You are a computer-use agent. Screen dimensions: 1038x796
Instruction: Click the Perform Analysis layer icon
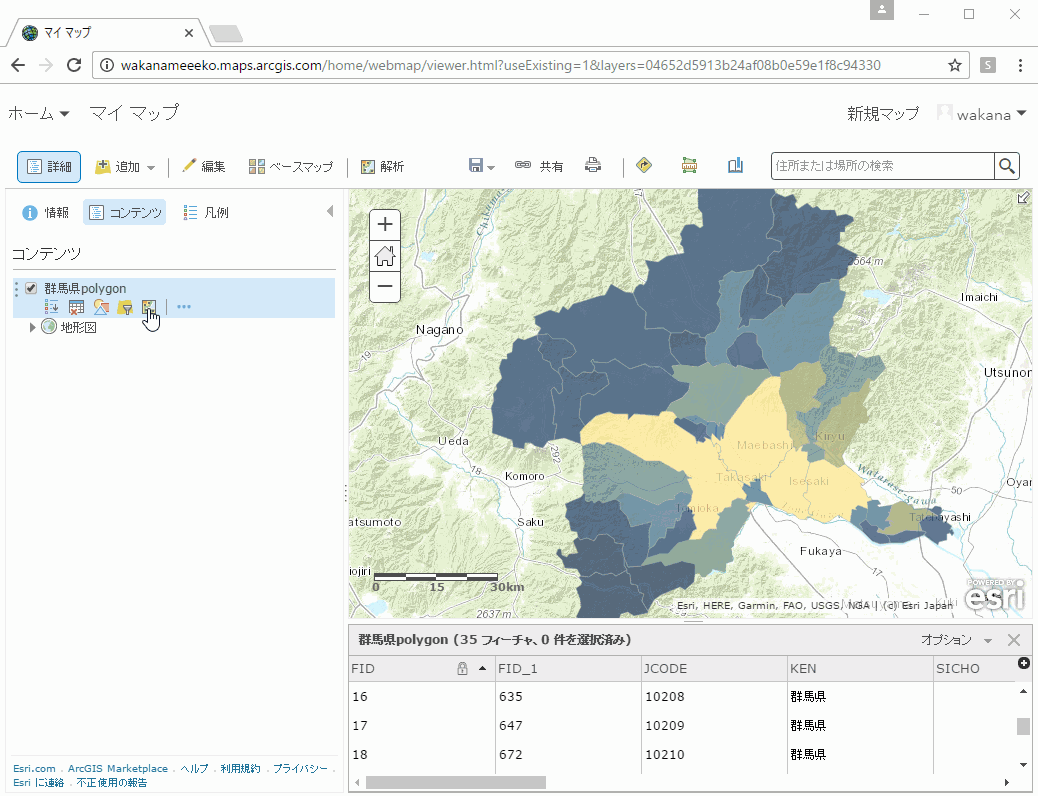pos(148,307)
